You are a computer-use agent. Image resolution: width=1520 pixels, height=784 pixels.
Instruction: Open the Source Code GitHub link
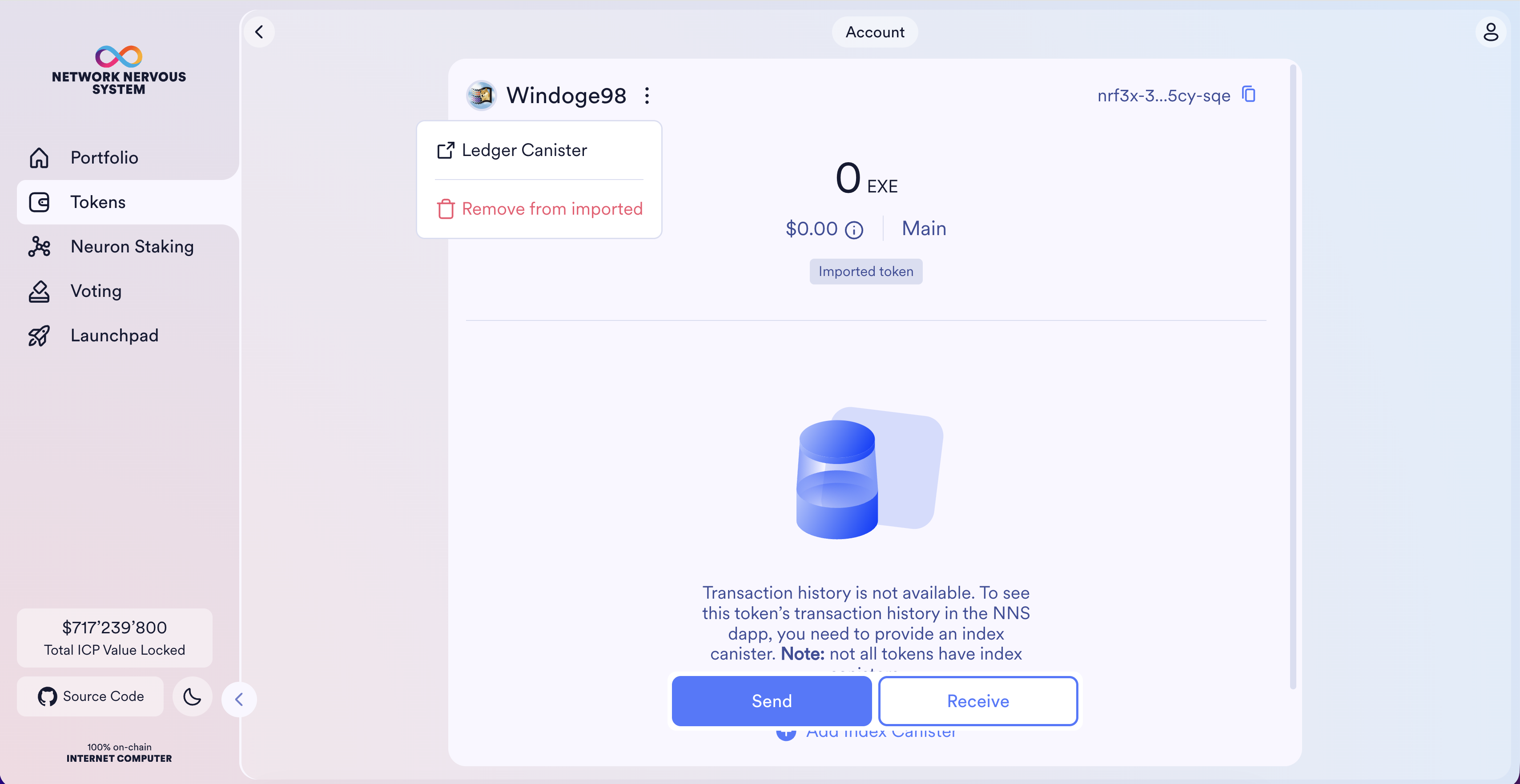pos(90,697)
